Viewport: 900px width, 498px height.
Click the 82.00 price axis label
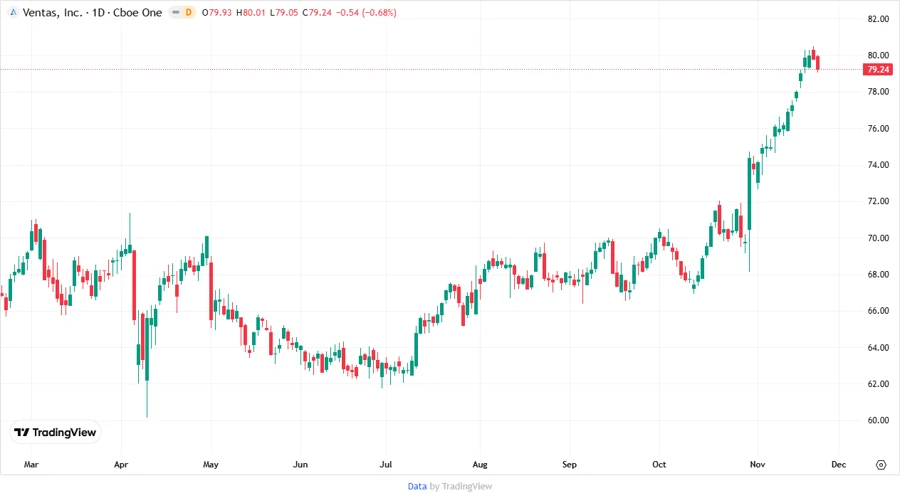[878, 19]
